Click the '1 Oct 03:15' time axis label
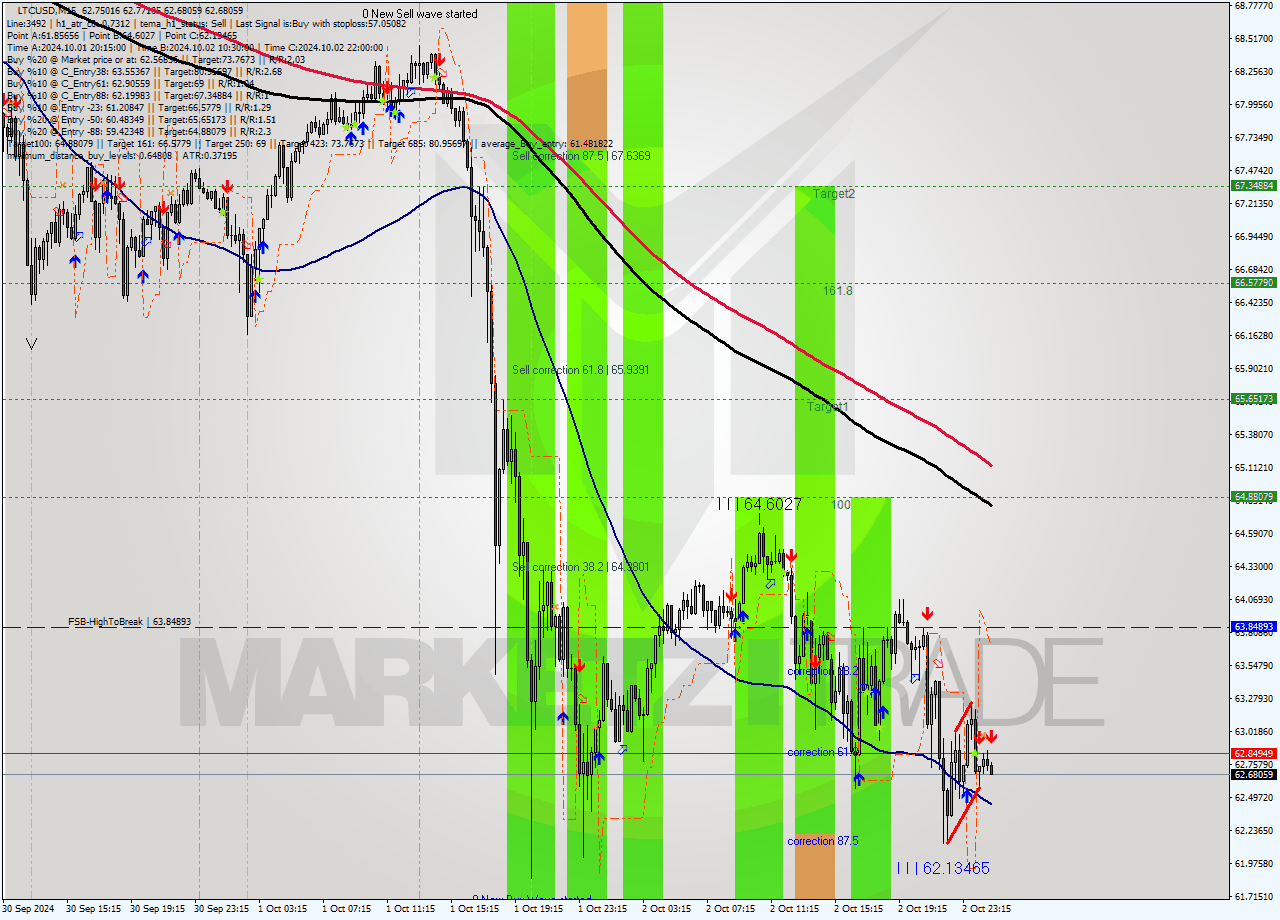 [x=283, y=909]
